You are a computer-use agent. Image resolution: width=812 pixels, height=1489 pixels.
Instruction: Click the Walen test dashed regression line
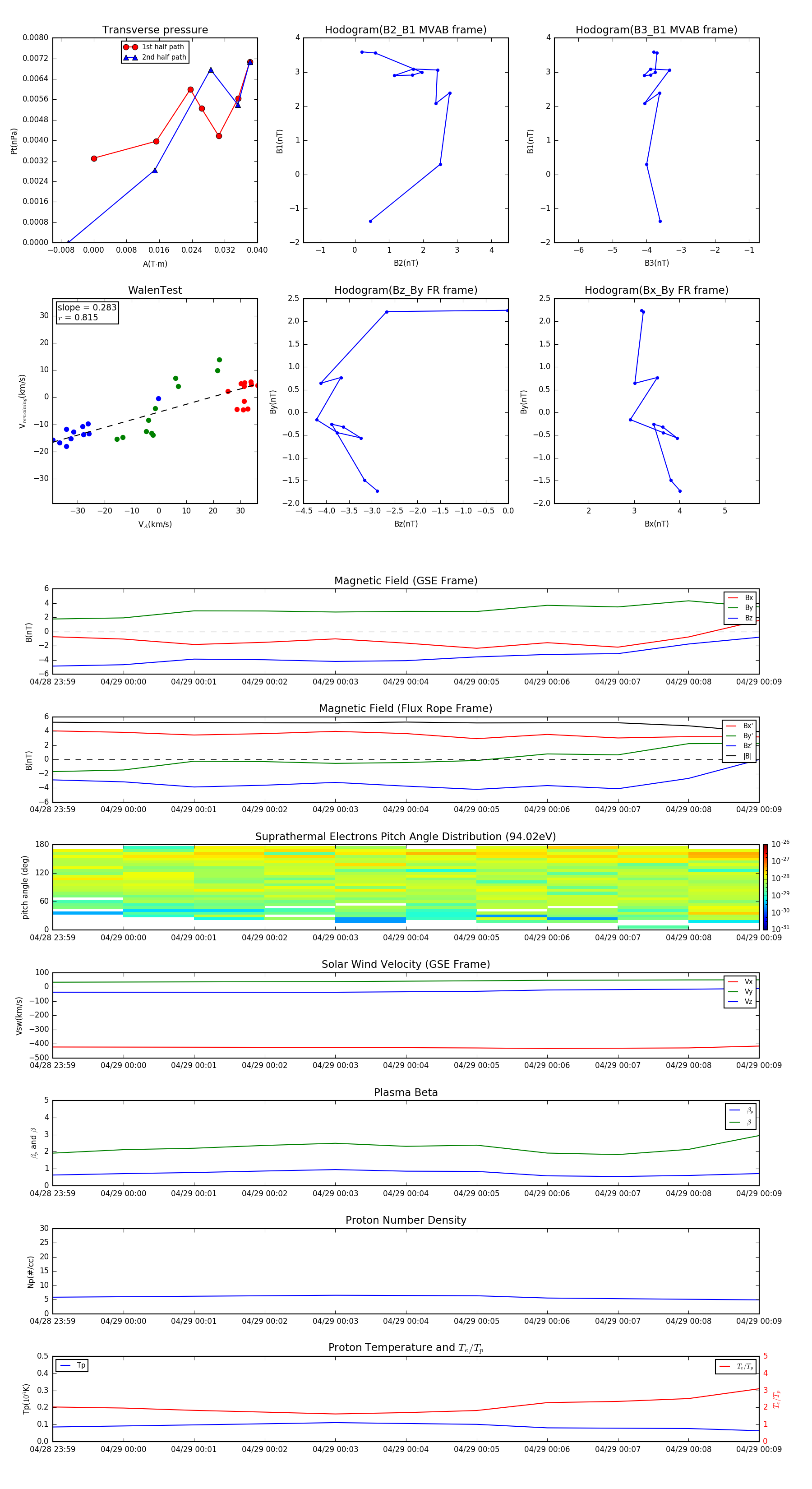point(155,414)
